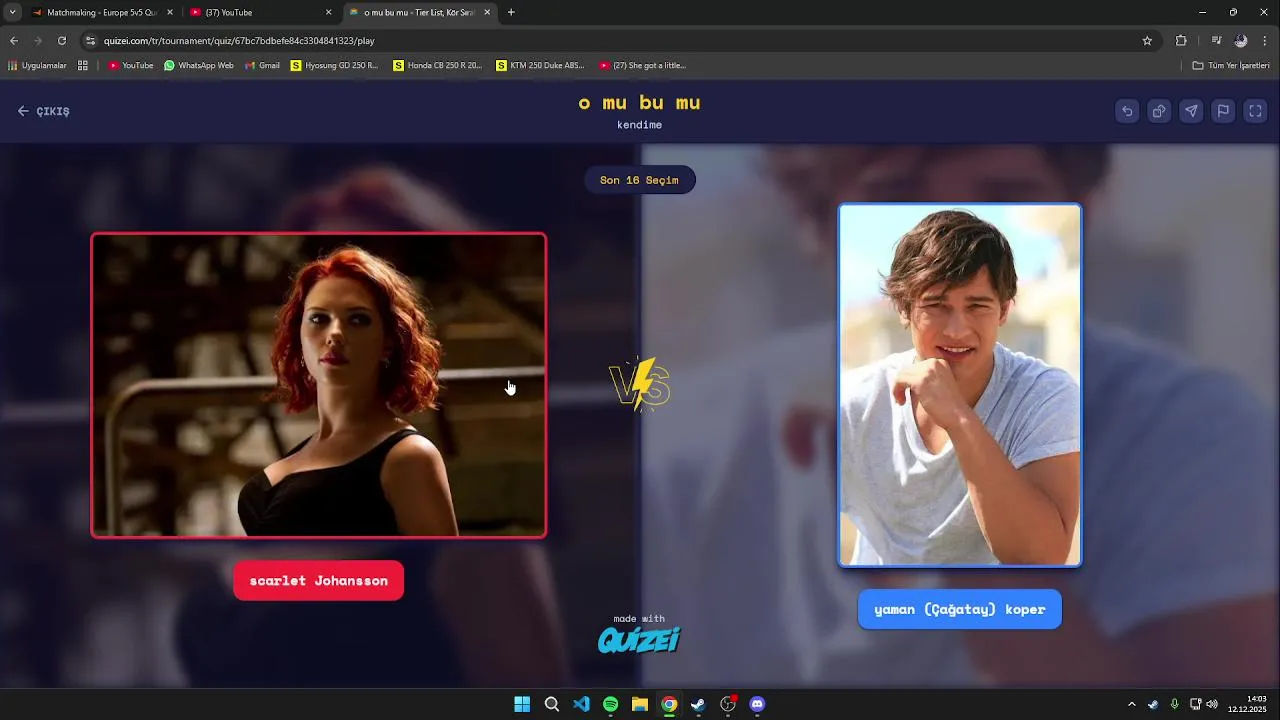This screenshot has width=1280, height=720.
Task: Open the media control icon in Chrome toolbar
Action: click(x=1216, y=41)
